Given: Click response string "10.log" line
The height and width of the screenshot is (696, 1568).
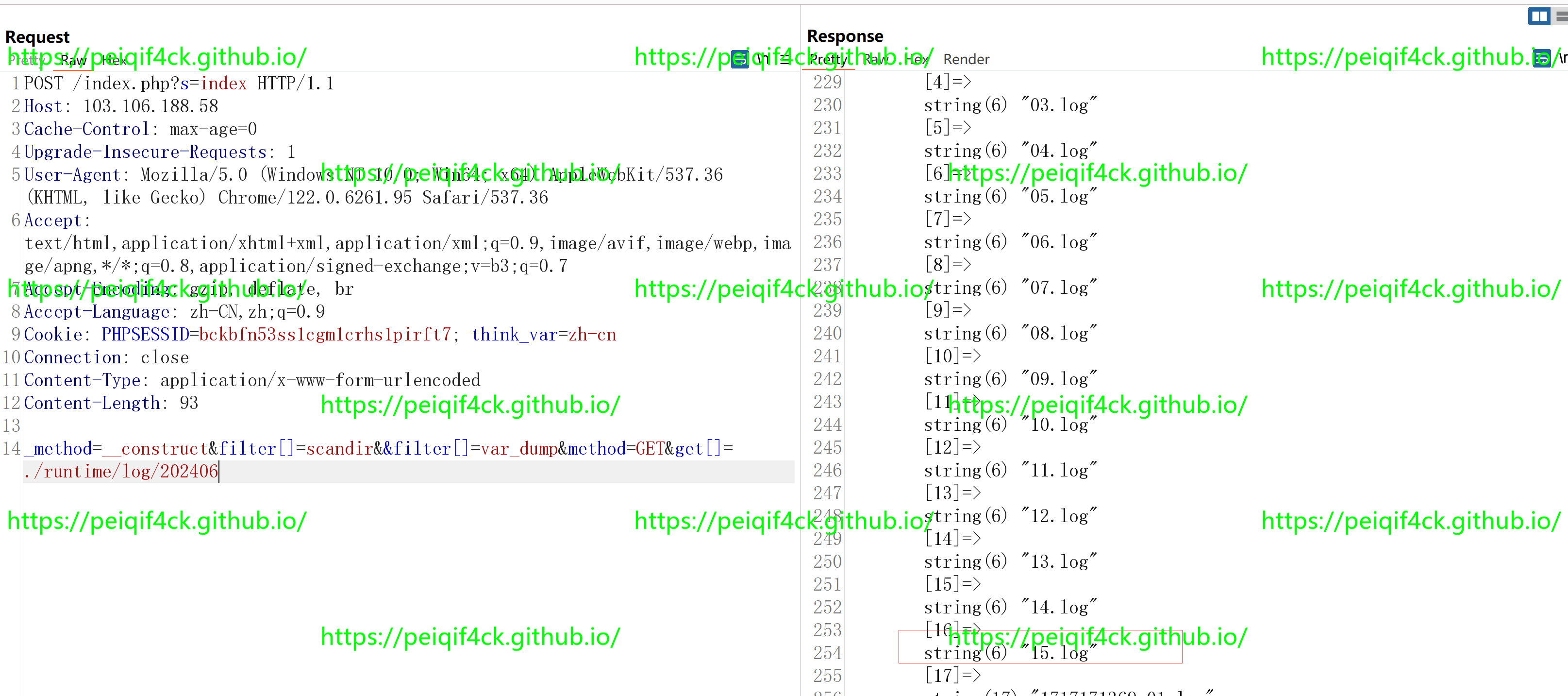Looking at the screenshot, I should coord(1010,424).
